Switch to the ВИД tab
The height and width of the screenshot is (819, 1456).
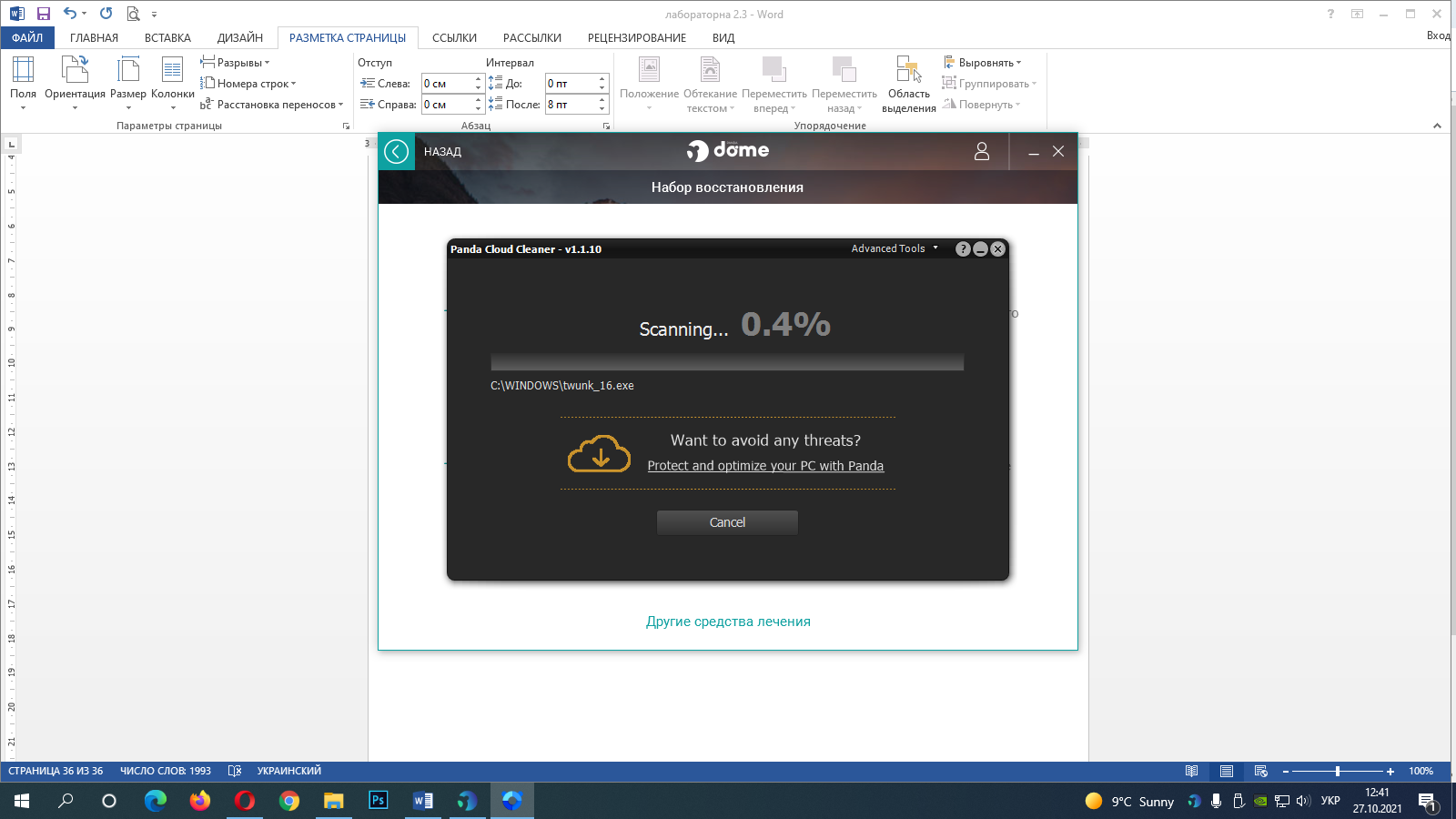(723, 37)
